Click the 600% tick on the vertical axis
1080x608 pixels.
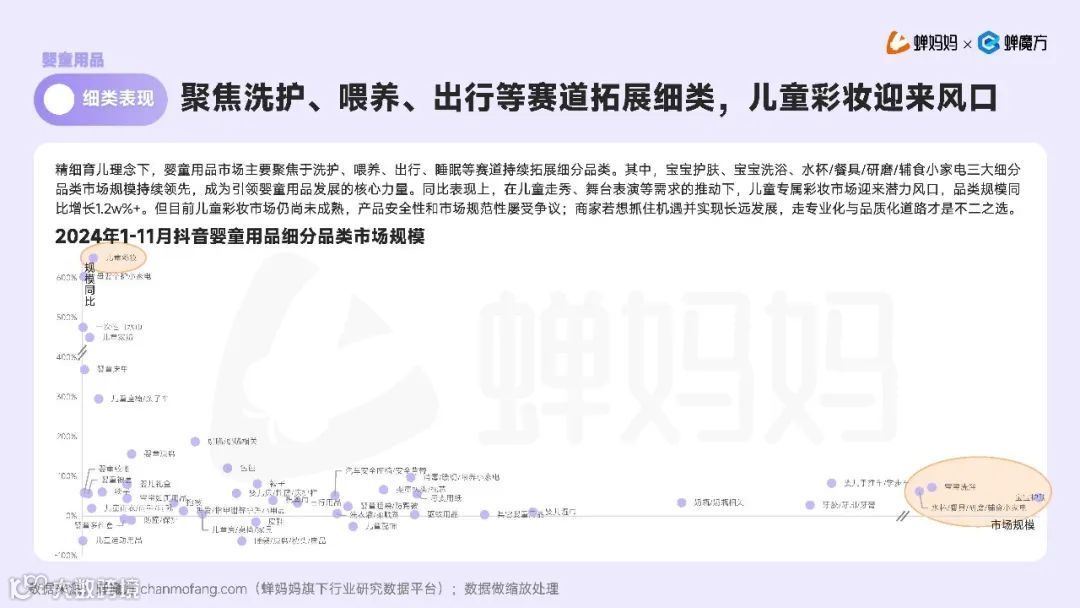point(66,277)
